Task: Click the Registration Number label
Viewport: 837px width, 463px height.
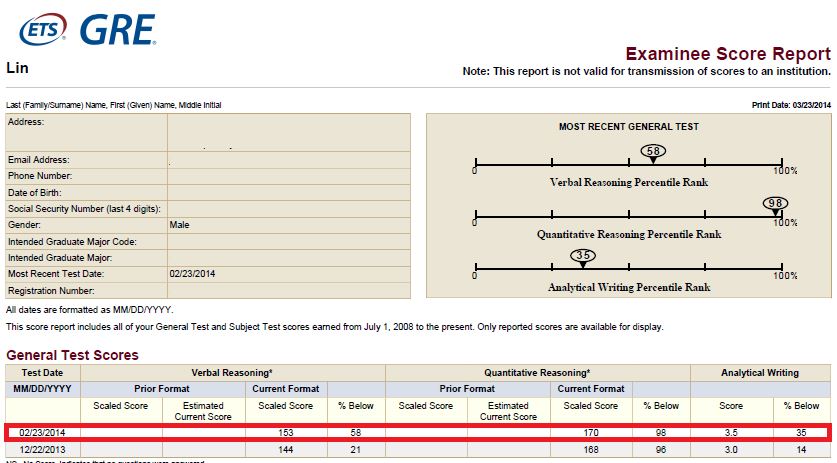Action: tap(51, 291)
